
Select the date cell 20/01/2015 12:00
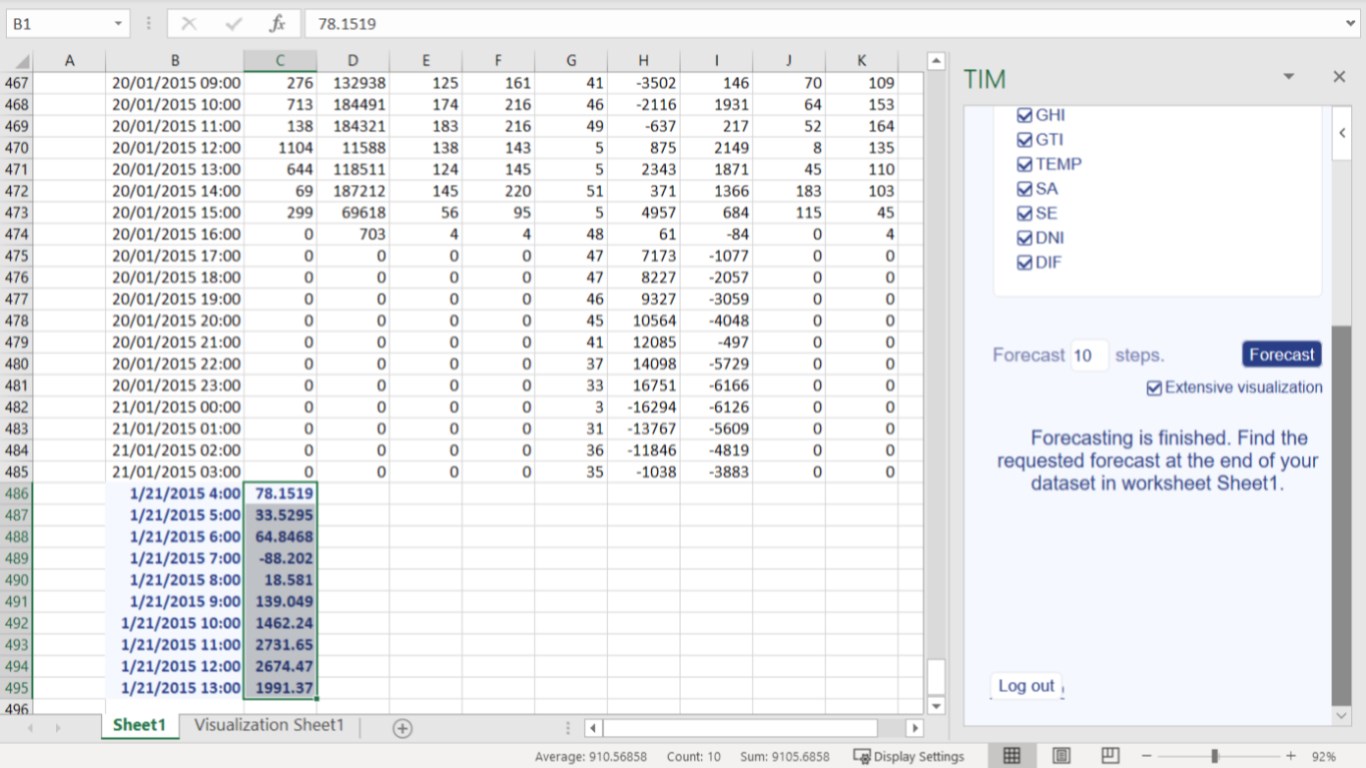(x=175, y=147)
